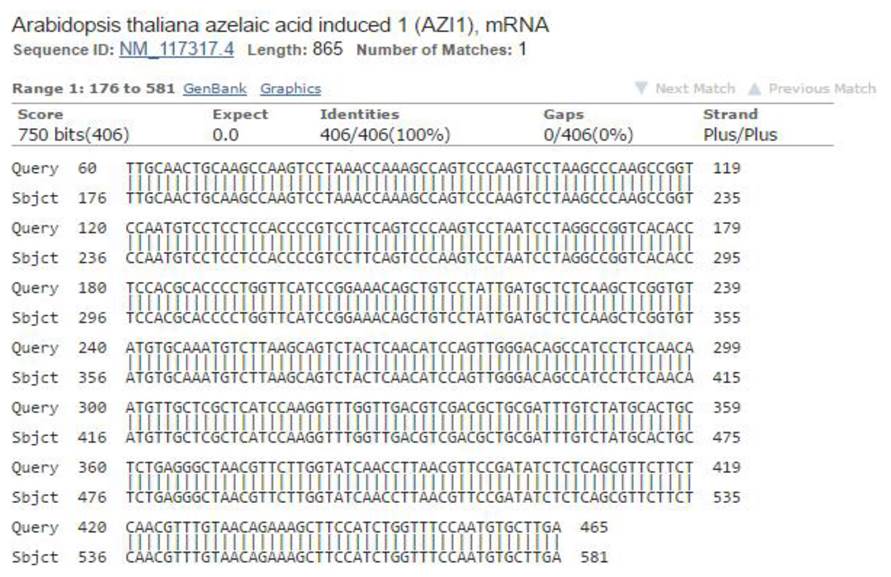Click the score value 750 bits(406)
This screenshot has width=891, height=577.
(x=73, y=134)
